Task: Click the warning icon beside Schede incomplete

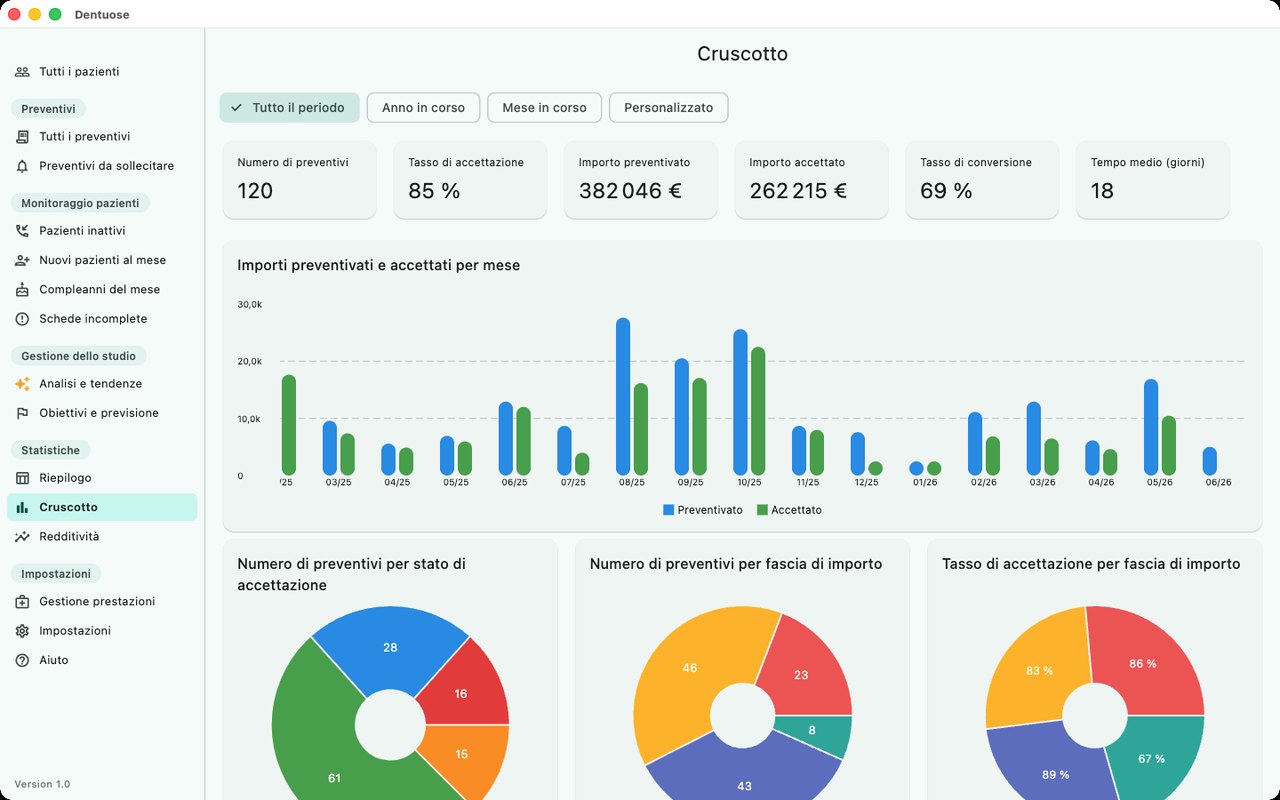Action: pyautogui.click(x=22, y=319)
